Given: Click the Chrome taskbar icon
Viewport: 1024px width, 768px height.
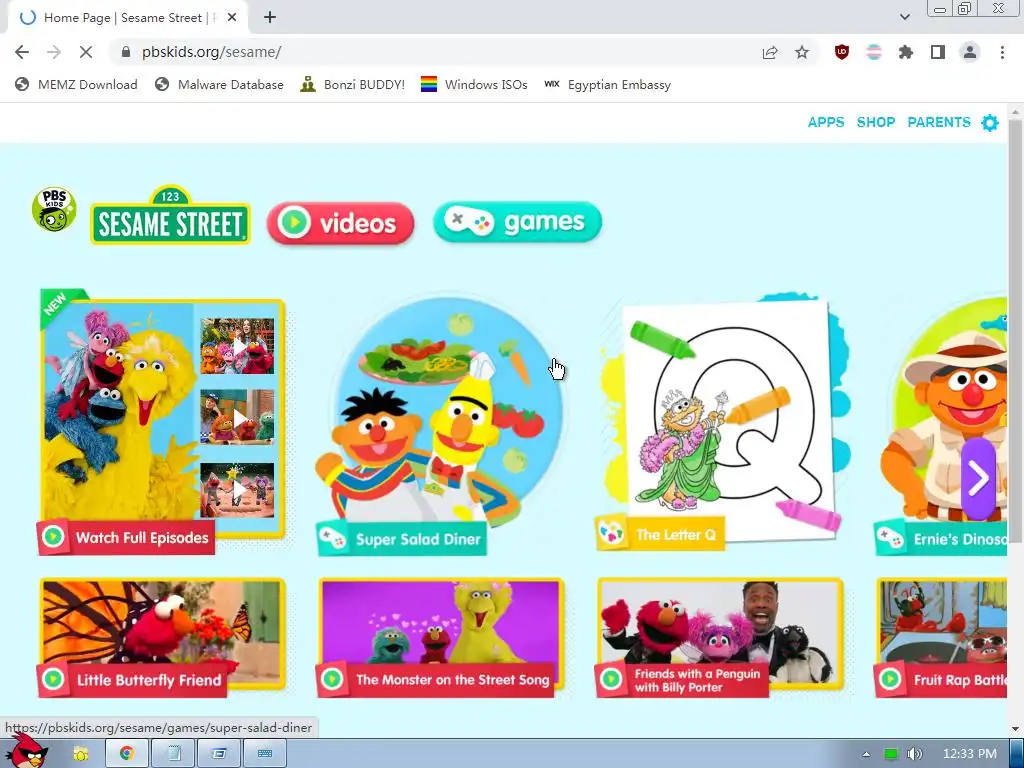Looking at the screenshot, I should (x=127, y=754).
